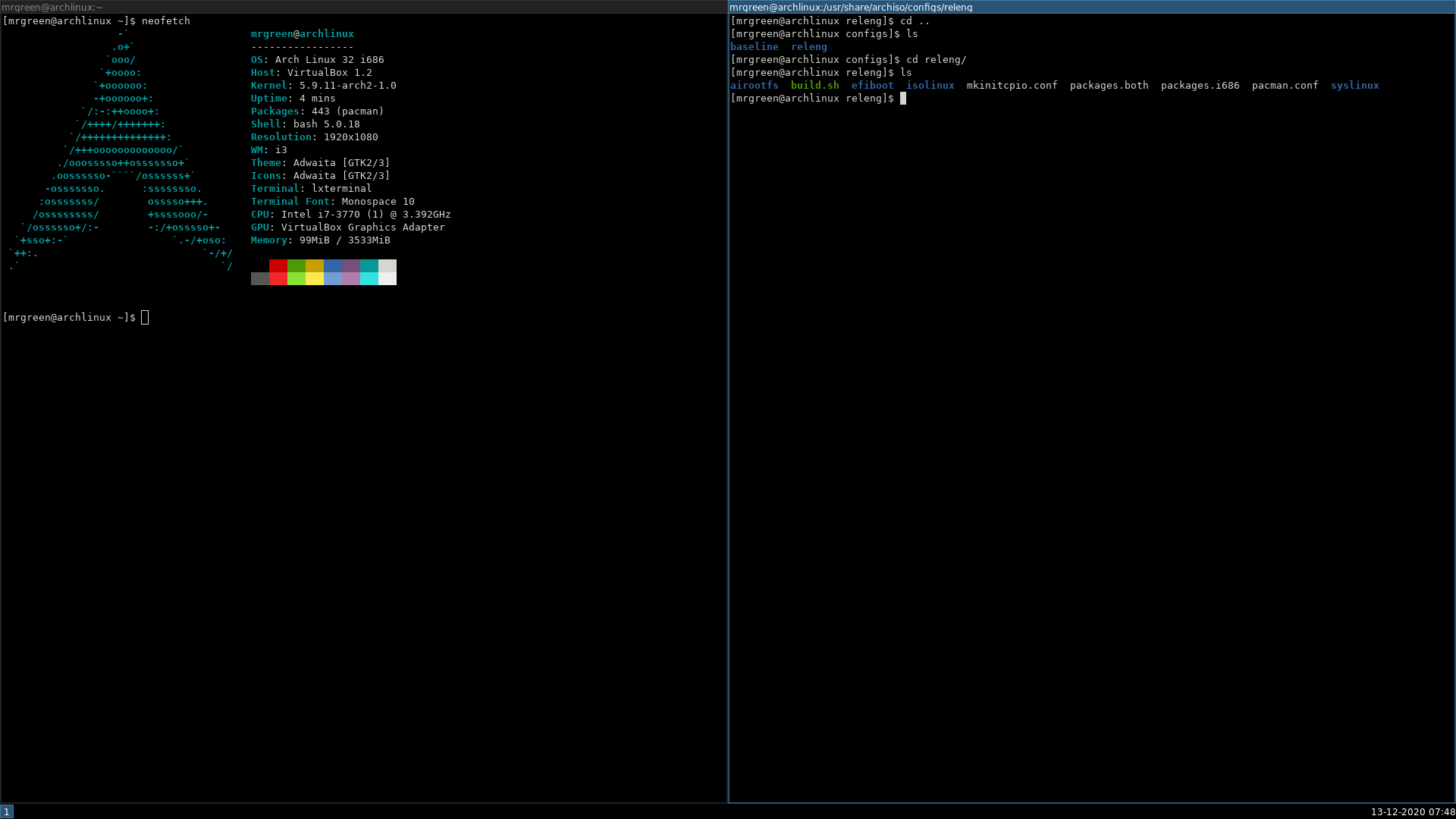Click the Packages line 443 (pacman)
Image resolution: width=1456 pixels, height=819 pixels.
coord(318,111)
